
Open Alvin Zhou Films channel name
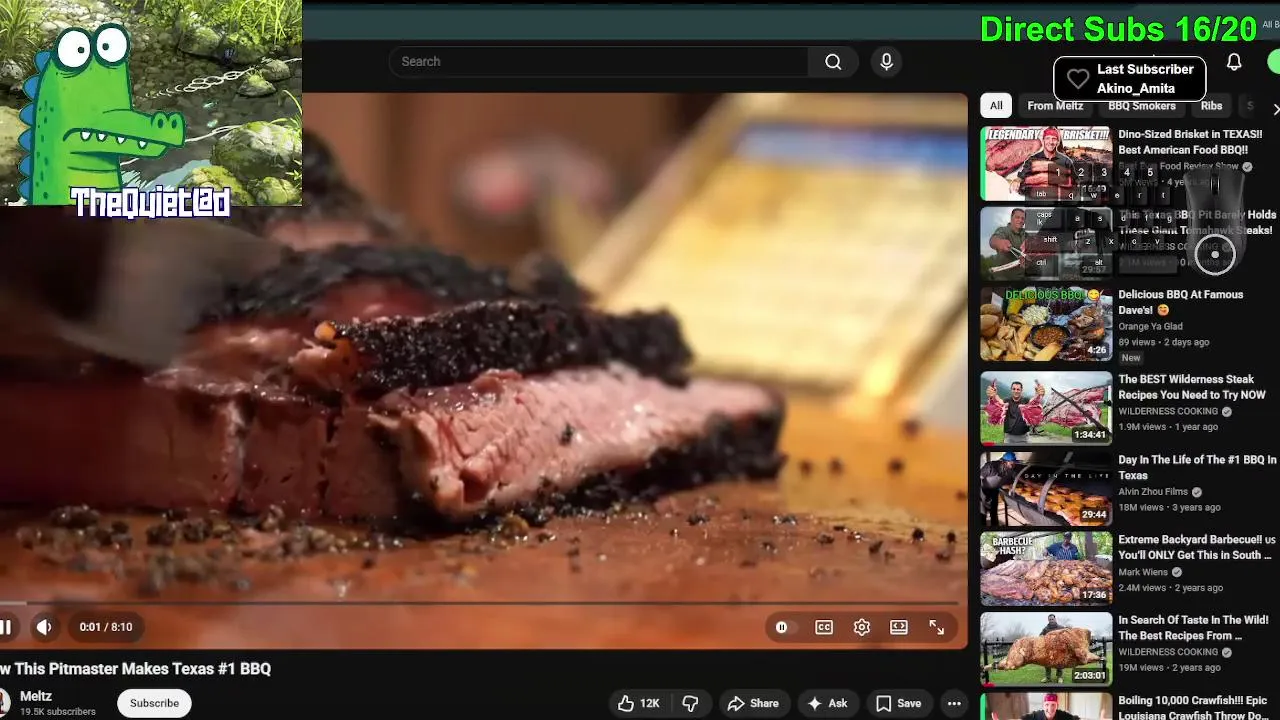click(x=1154, y=492)
